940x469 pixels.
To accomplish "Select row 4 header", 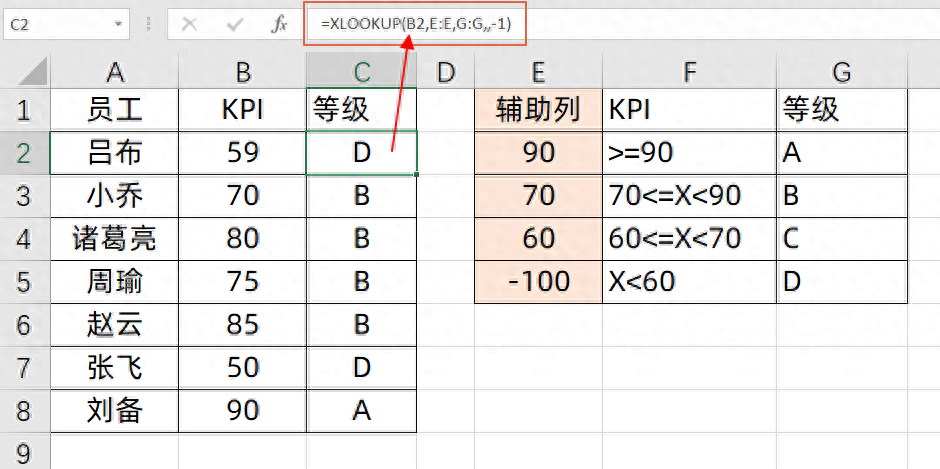I will (25, 239).
